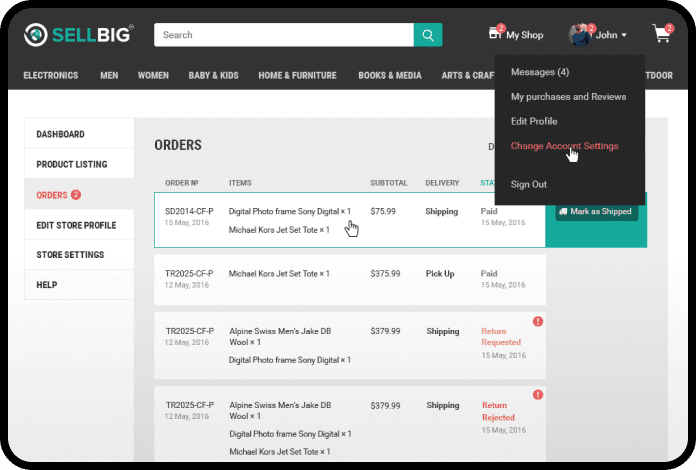Viewport: 696px width, 470px height.
Task: Select Orders in sidebar
Action: (x=79, y=195)
